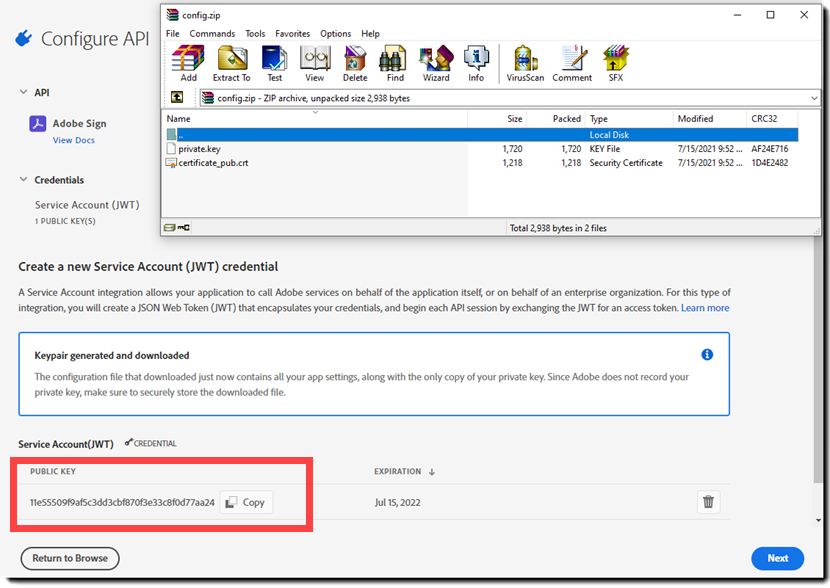Open the View tool in WinRAR

tap(315, 64)
